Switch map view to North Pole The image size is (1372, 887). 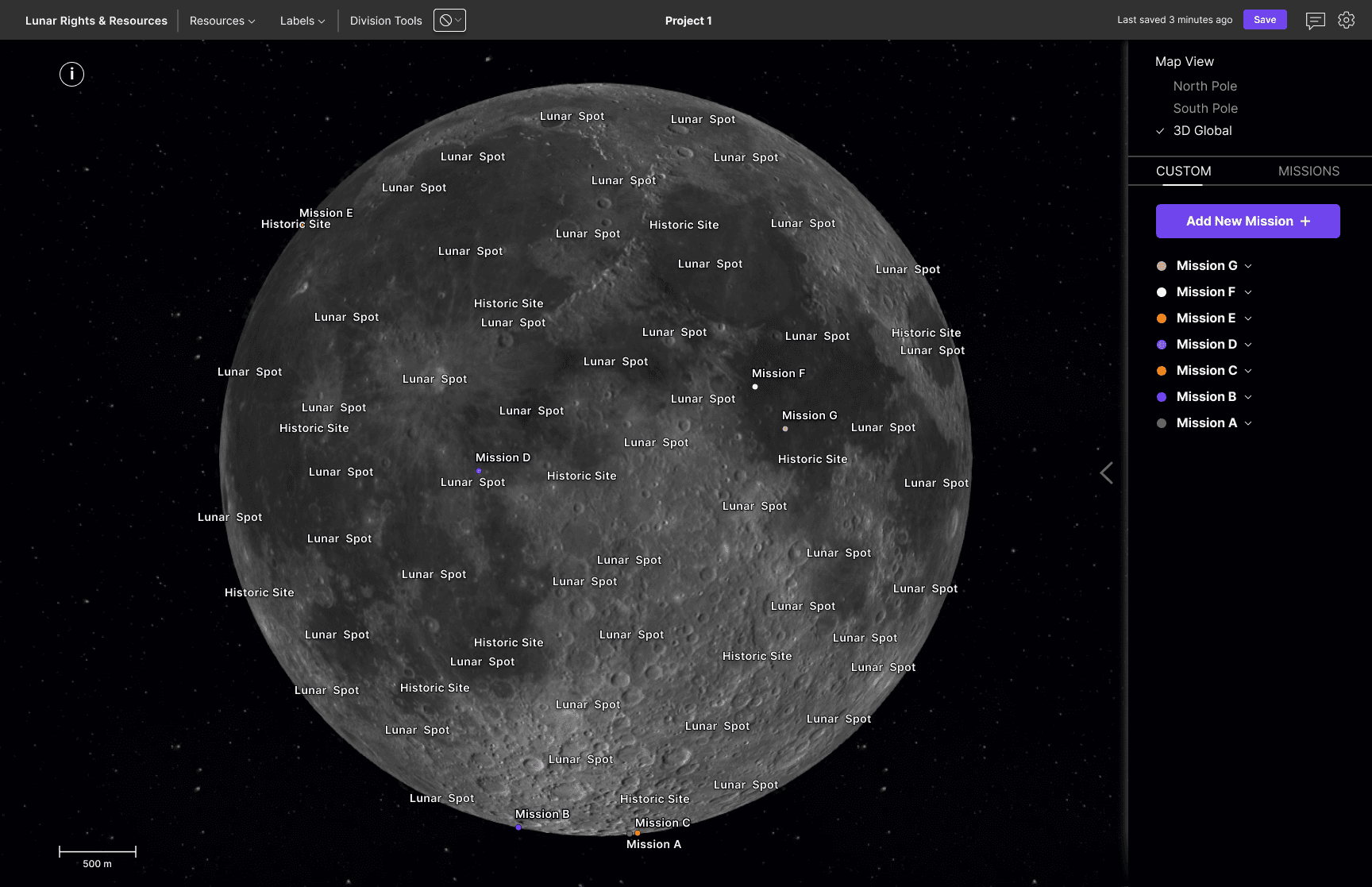point(1204,86)
